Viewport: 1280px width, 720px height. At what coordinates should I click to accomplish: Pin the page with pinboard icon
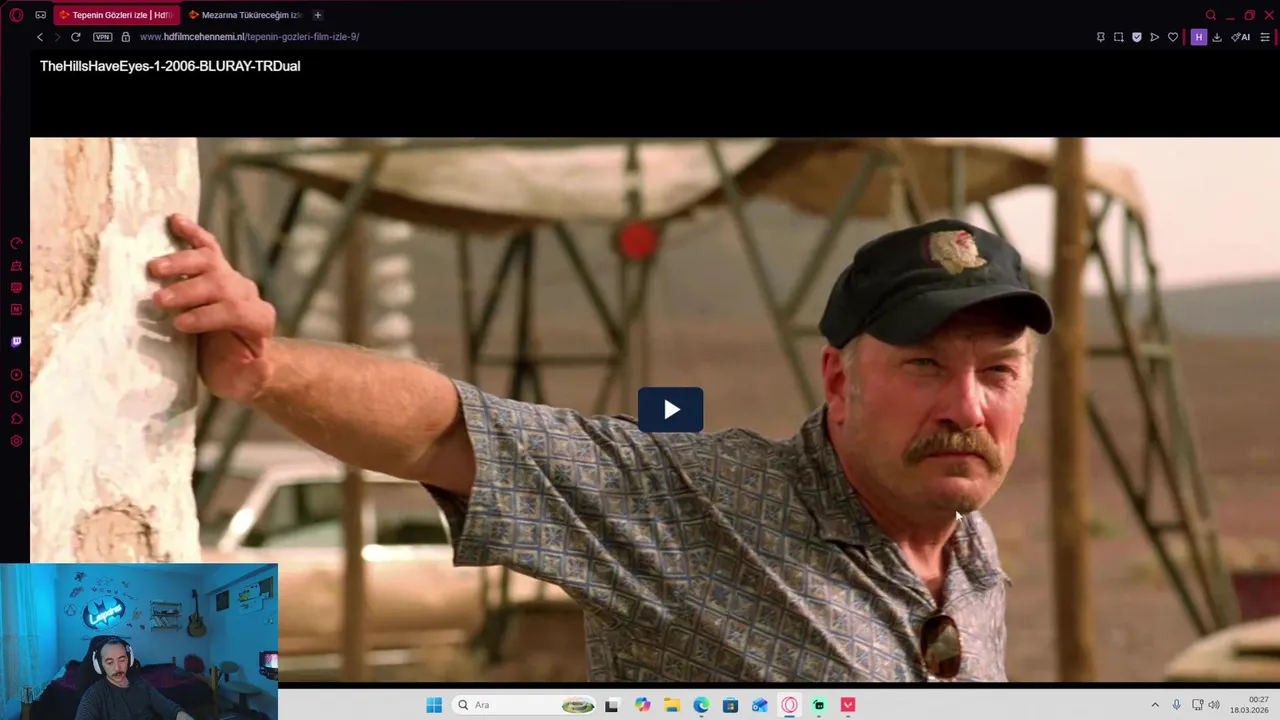click(x=1101, y=37)
